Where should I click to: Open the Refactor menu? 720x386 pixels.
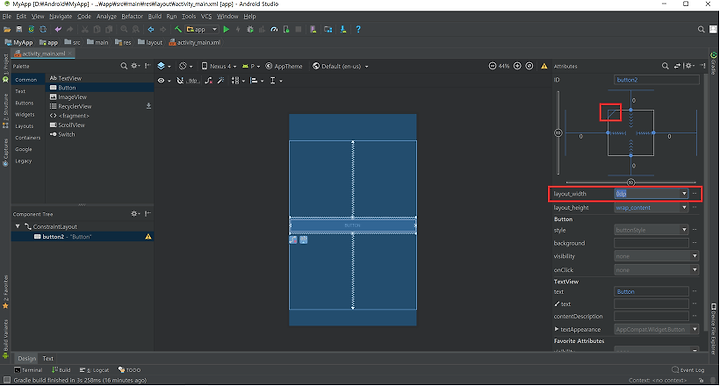(132, 17)
